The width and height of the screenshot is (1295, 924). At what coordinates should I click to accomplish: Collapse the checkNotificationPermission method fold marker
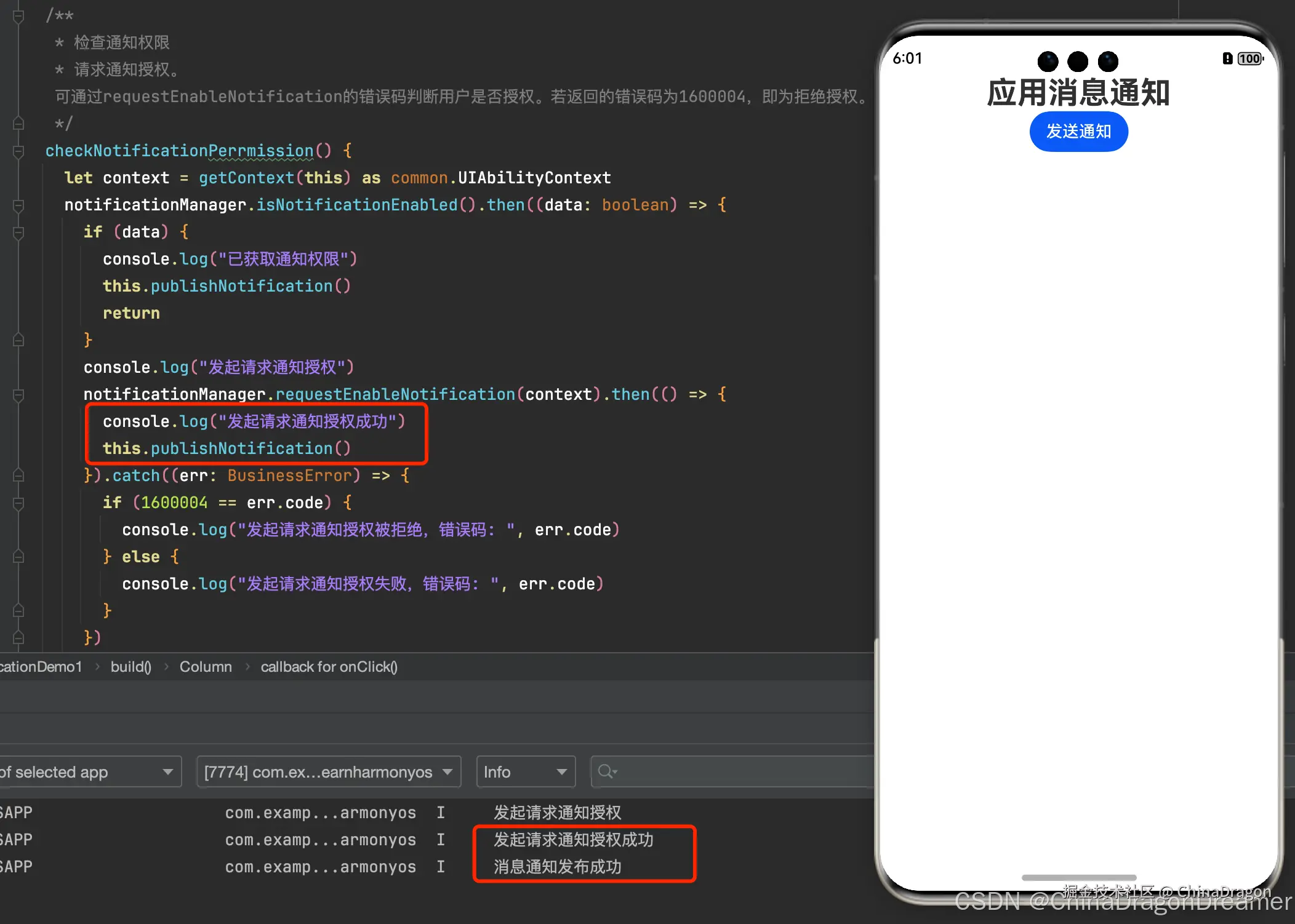(x=18, y=151)
